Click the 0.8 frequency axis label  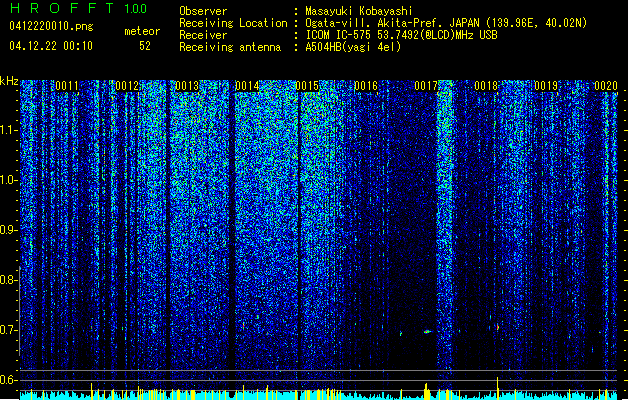click(8, 280)
